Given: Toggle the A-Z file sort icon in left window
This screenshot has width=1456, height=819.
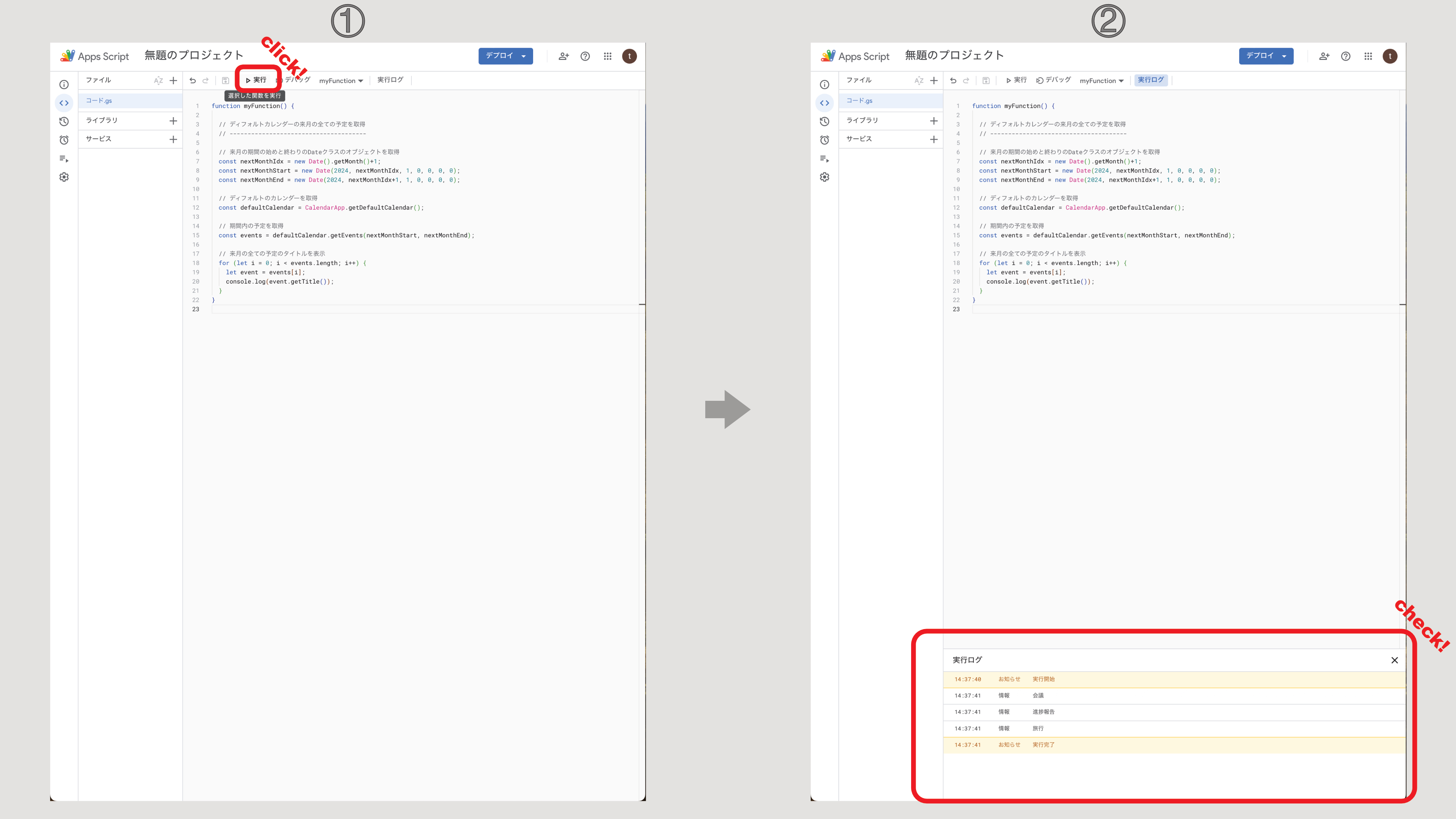Looking at the screenshot, I should point(158,80).
